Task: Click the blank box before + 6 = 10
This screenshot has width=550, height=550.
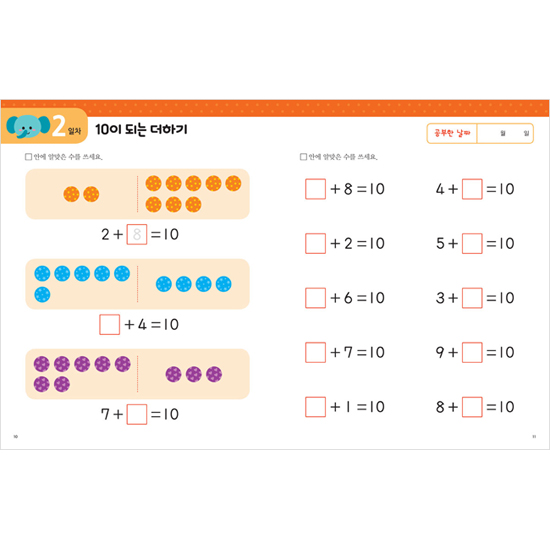Action: point(315,298)
